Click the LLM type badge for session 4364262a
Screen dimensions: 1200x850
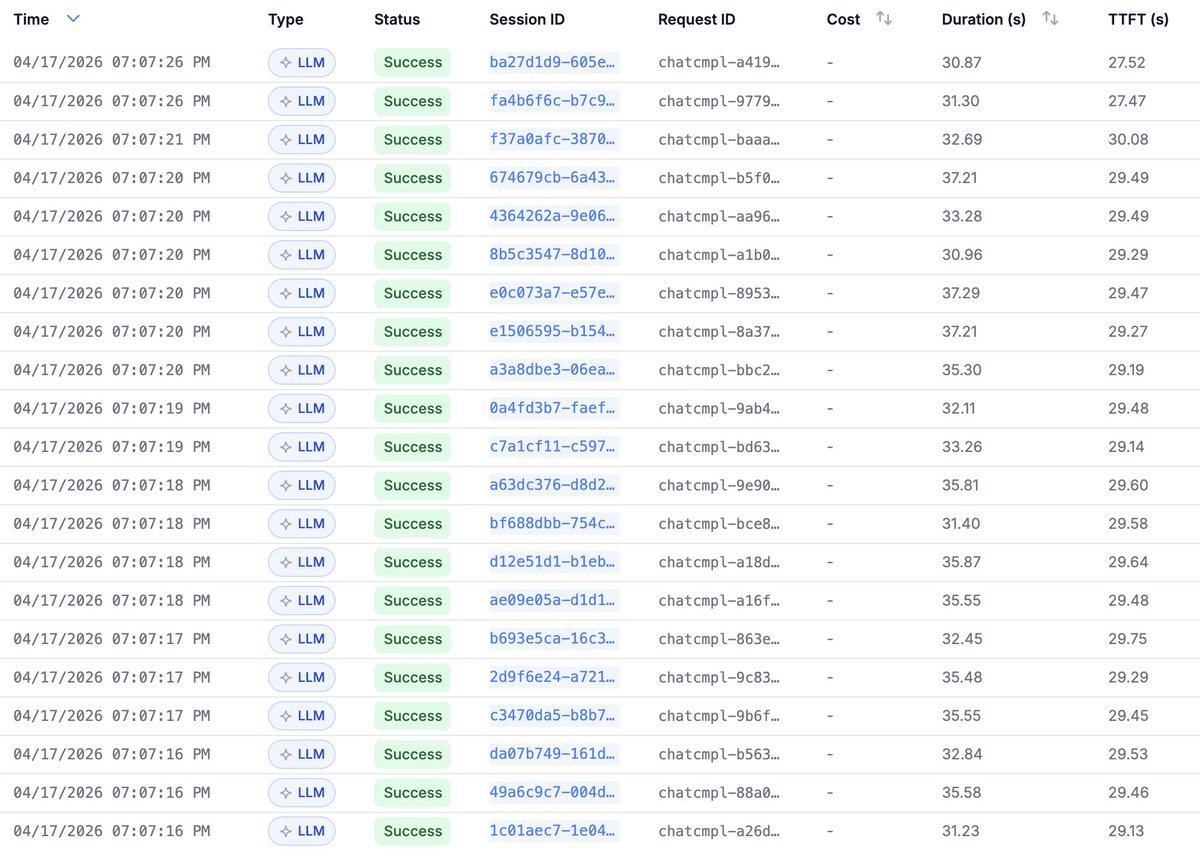(302, 216)
